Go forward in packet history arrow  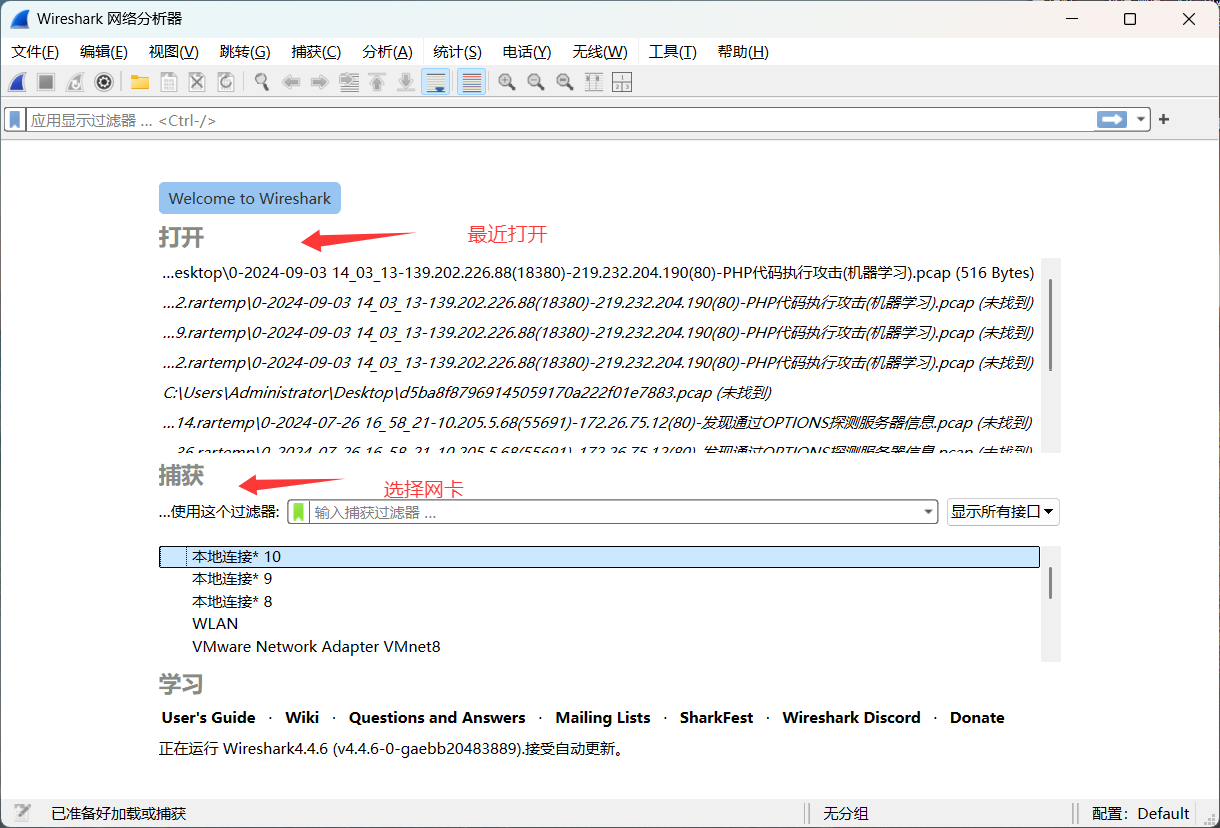[320, 82]
